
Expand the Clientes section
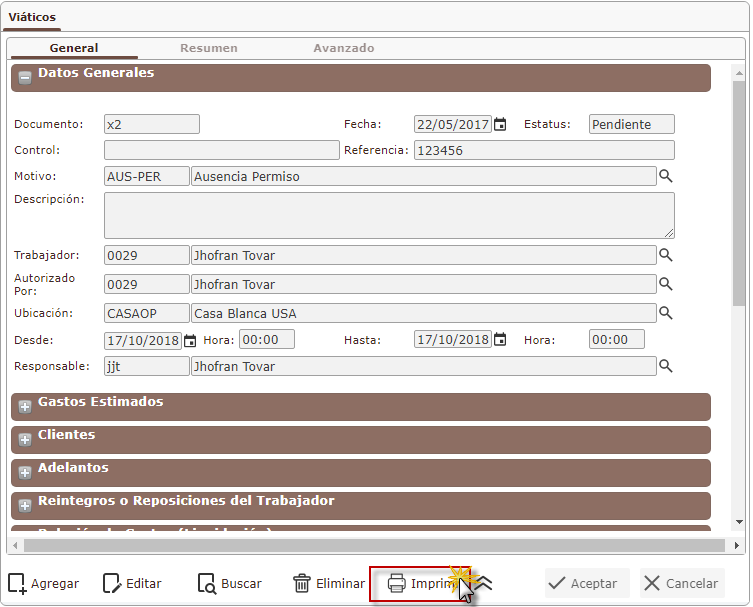[x=25, y=440]
